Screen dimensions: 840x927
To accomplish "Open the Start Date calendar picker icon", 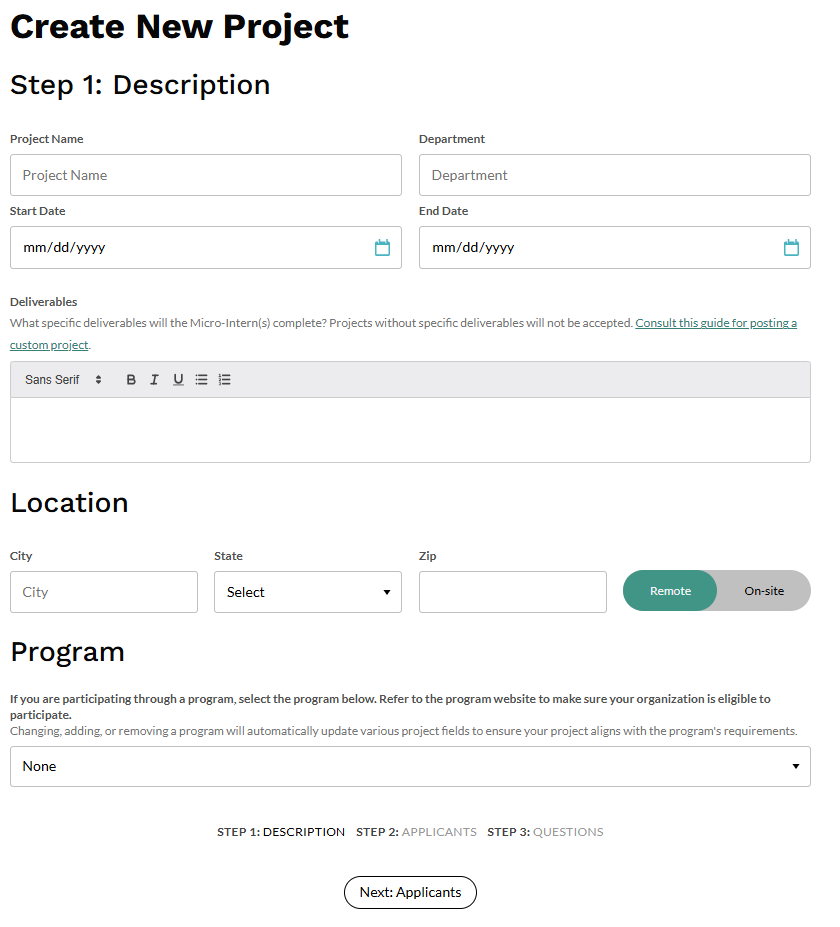I will (382, 248).
